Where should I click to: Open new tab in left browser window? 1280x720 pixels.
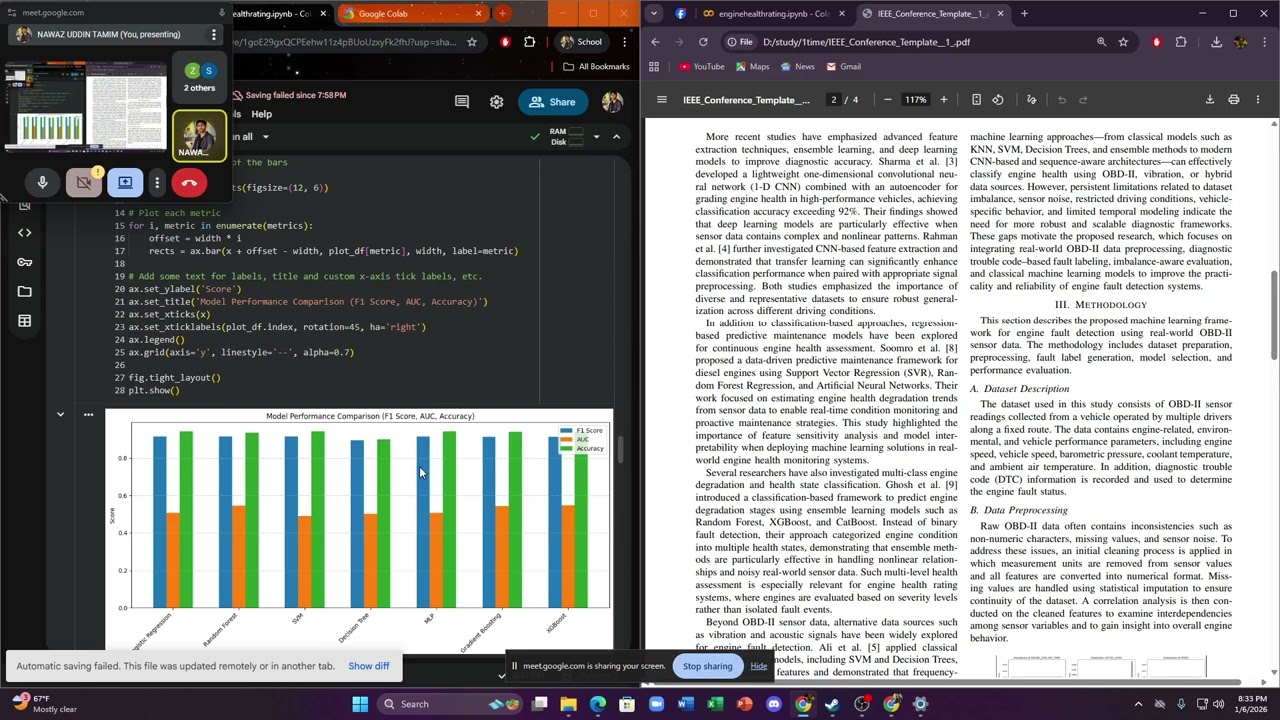[502, 14]
